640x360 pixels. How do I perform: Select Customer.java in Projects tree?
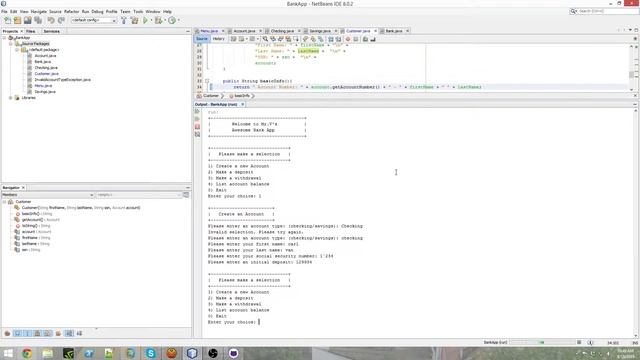click(47, 74)
